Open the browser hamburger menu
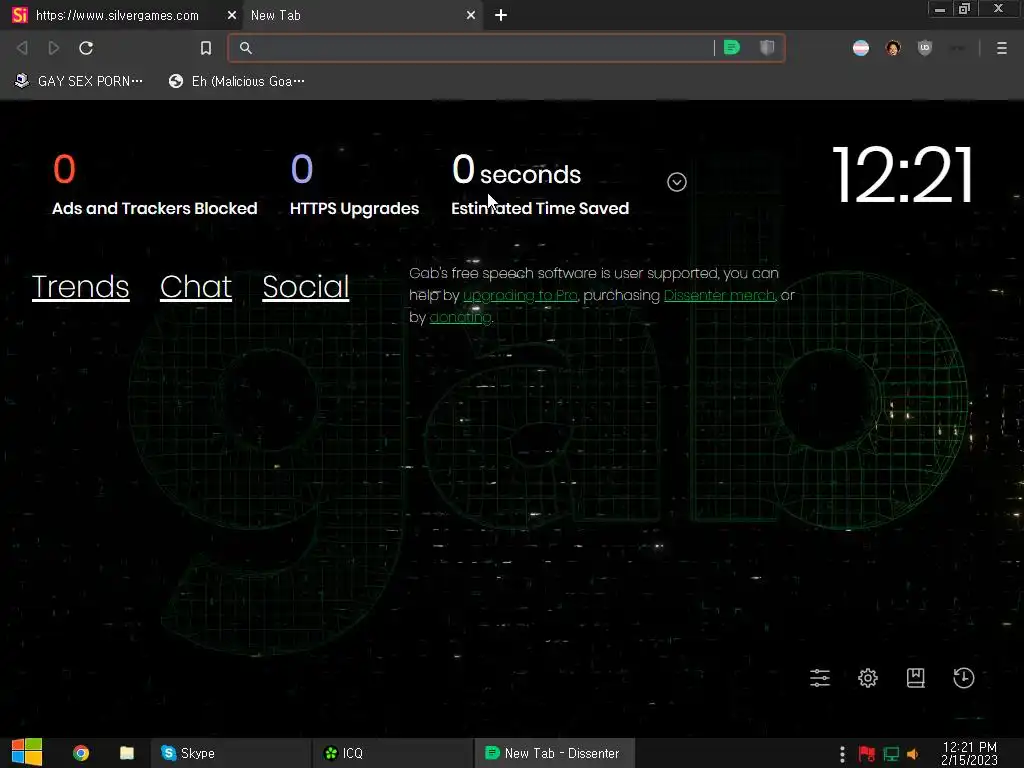 tap(1002, 48)
